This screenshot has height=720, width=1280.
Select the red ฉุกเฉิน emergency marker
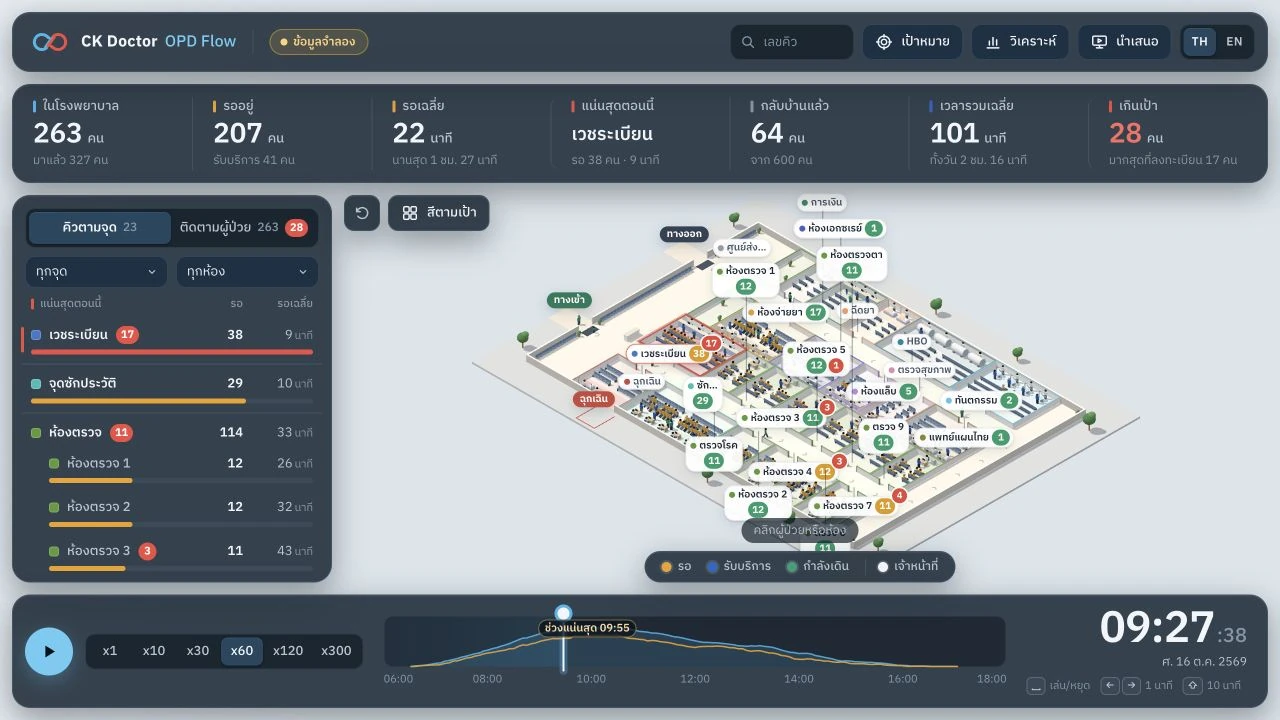pos(594,399)
